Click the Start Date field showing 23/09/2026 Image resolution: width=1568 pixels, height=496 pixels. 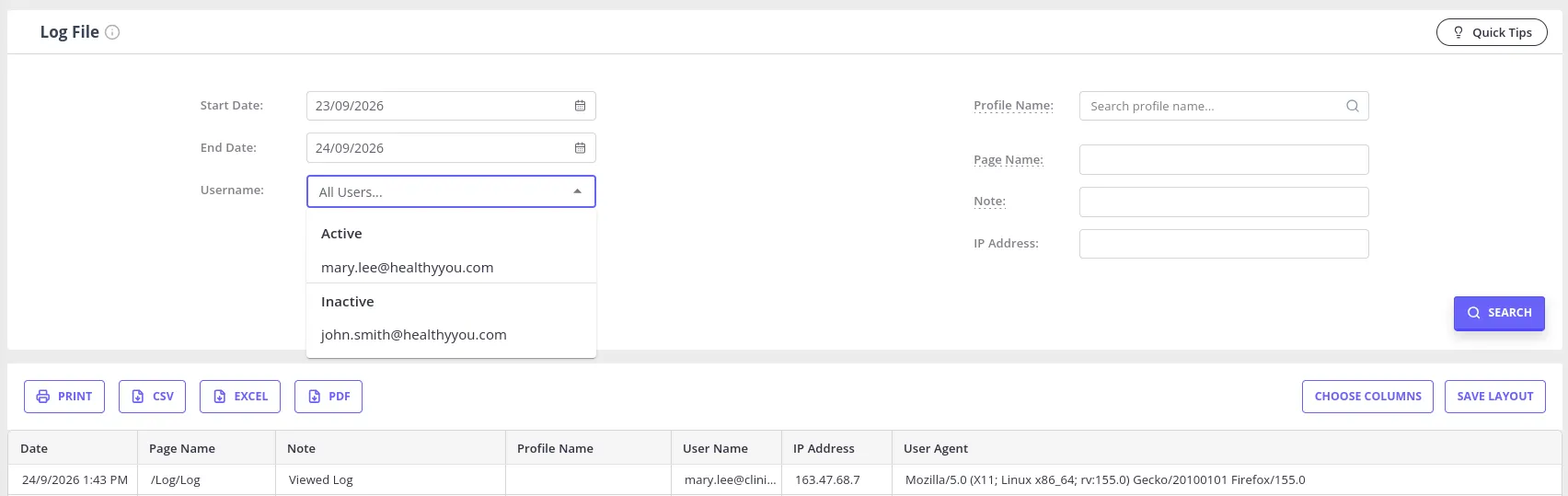pos(451,106)
